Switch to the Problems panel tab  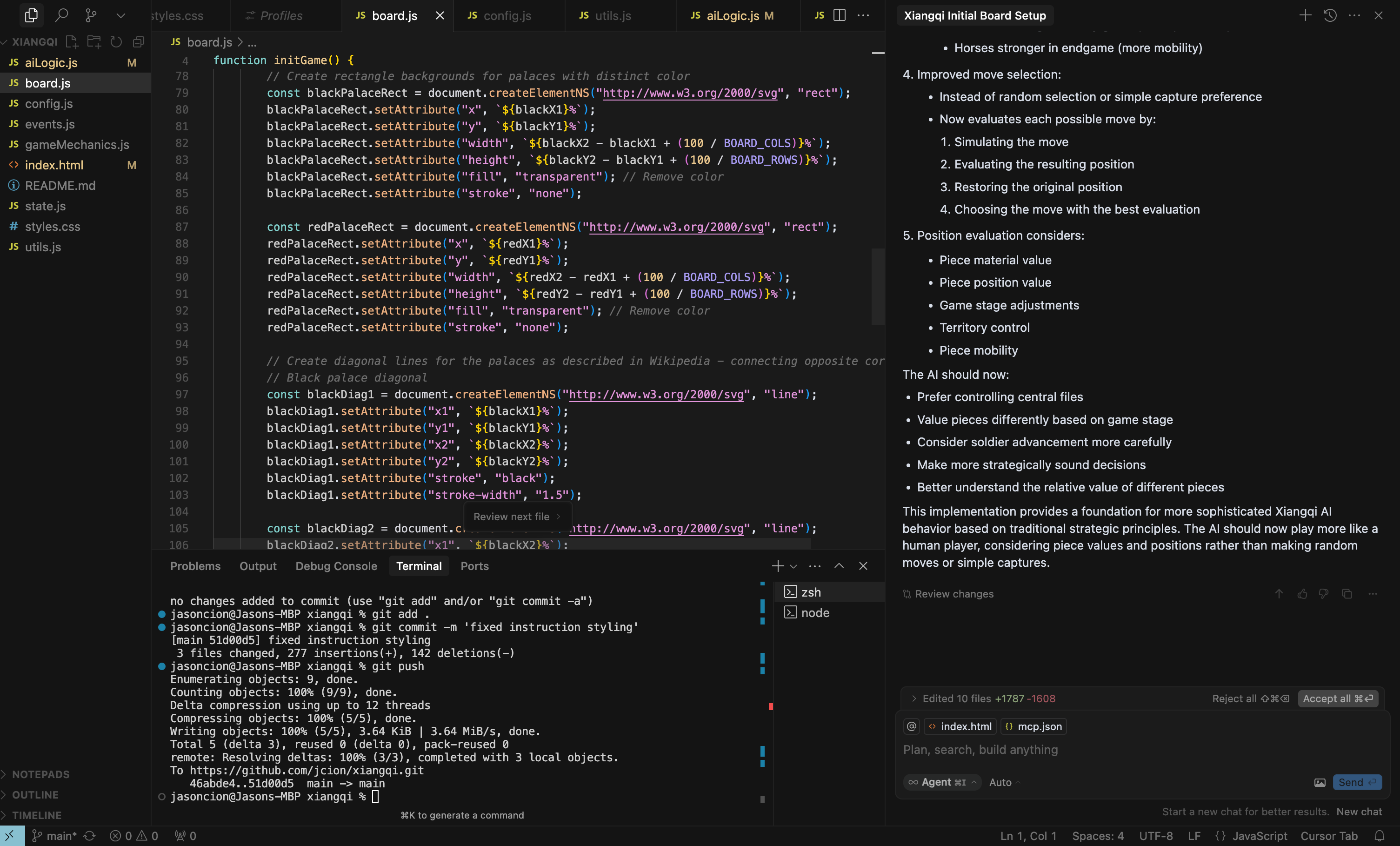(x=195, y=566)
